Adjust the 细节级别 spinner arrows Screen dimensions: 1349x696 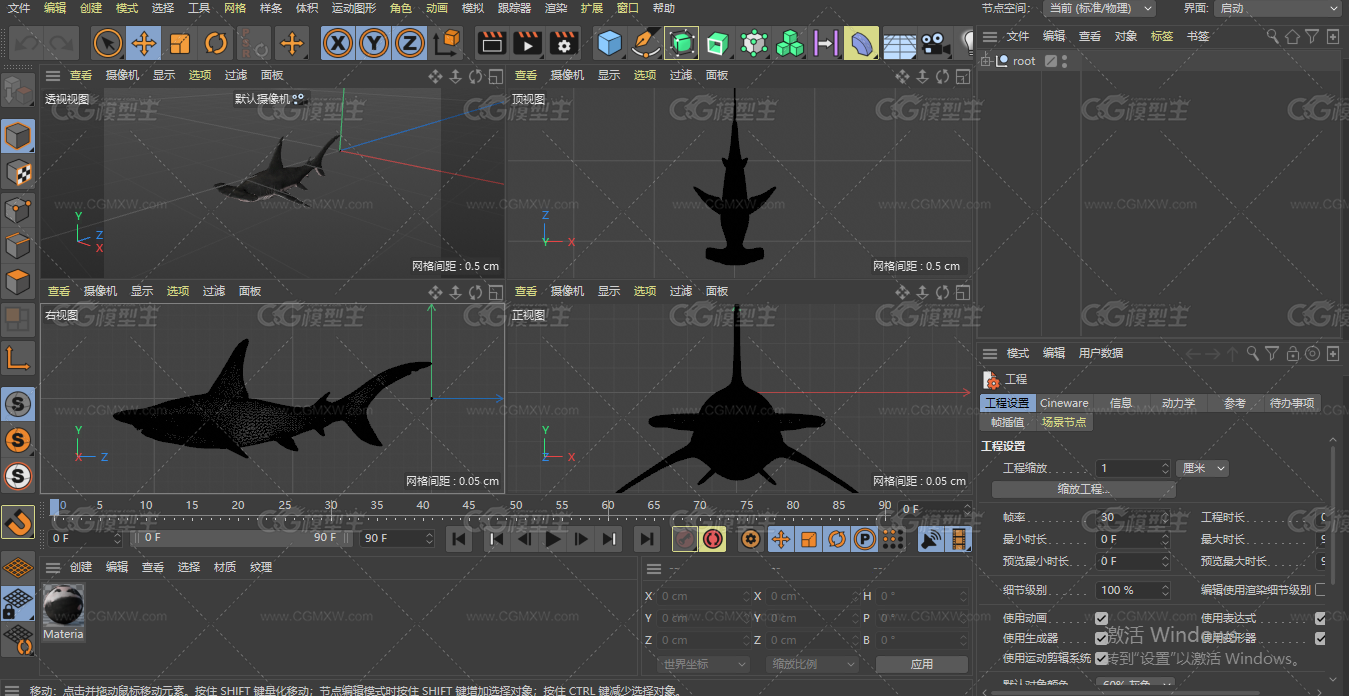pyautogui.click(x=1165, y=590)
